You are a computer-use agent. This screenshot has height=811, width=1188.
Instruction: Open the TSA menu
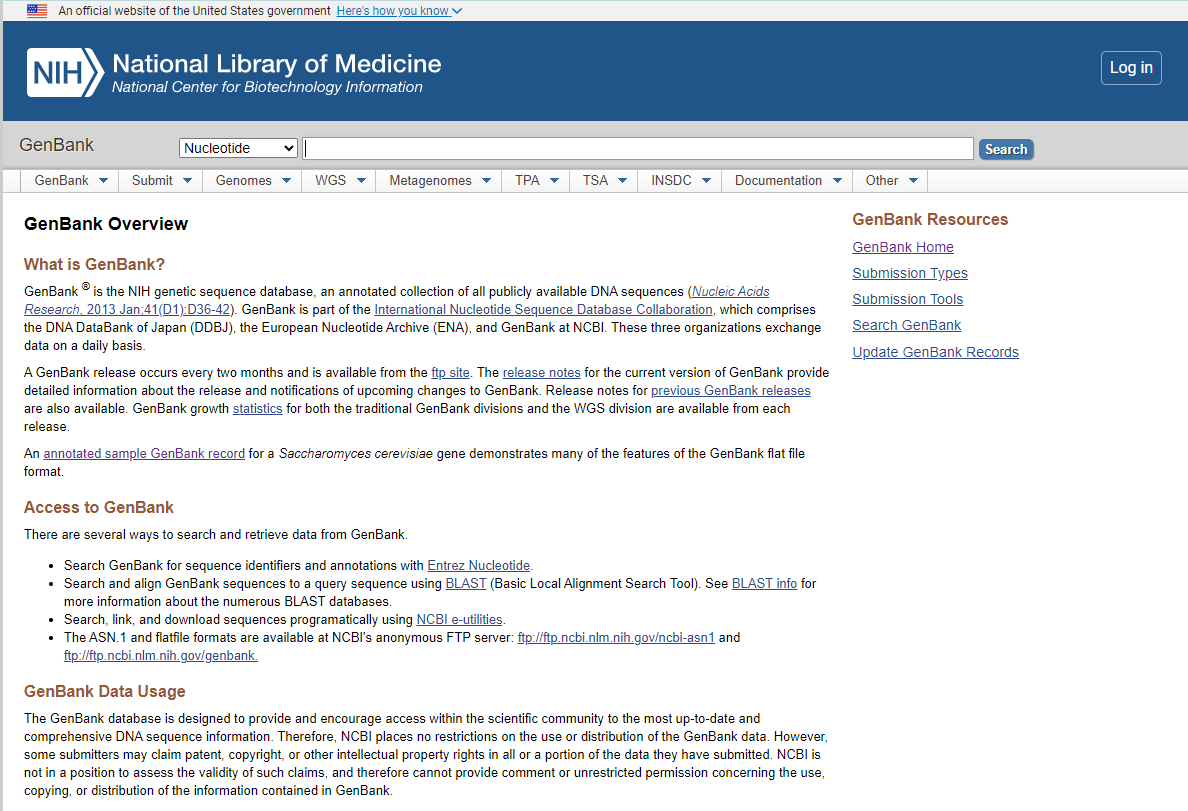[604, 180]
